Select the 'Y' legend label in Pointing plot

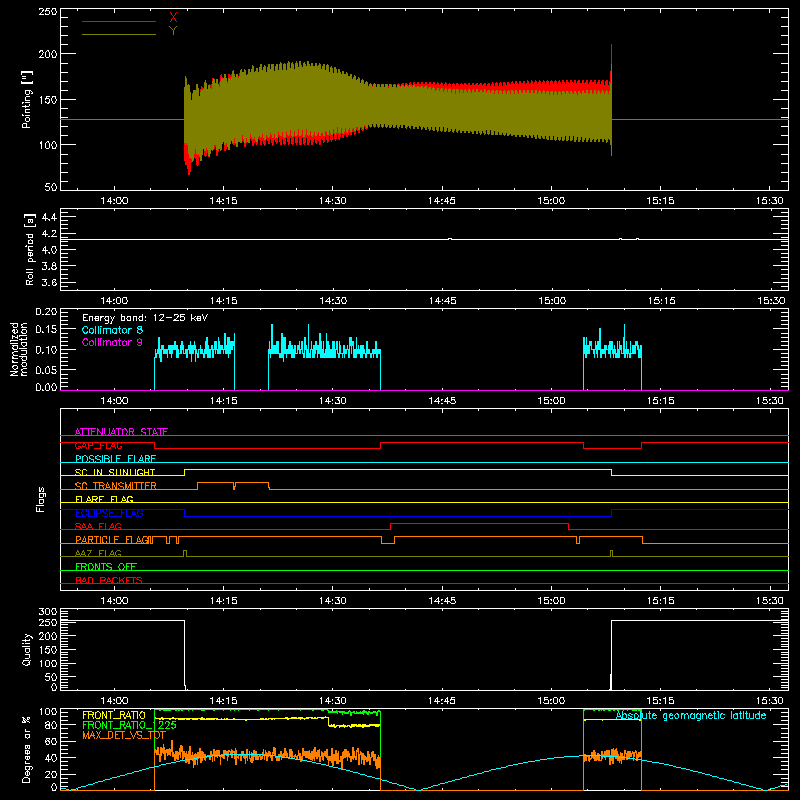pyautogui.click(x=173, y=31)
